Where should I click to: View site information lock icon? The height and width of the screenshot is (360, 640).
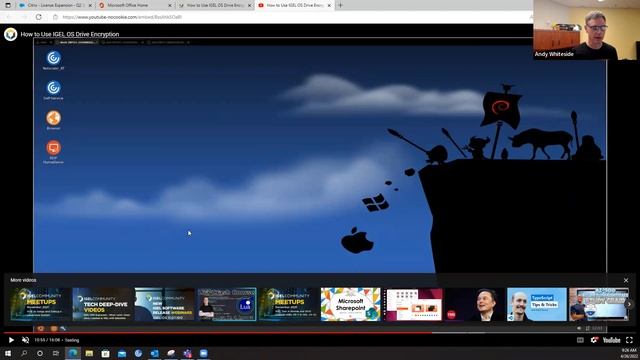click(x=56, y=17)
